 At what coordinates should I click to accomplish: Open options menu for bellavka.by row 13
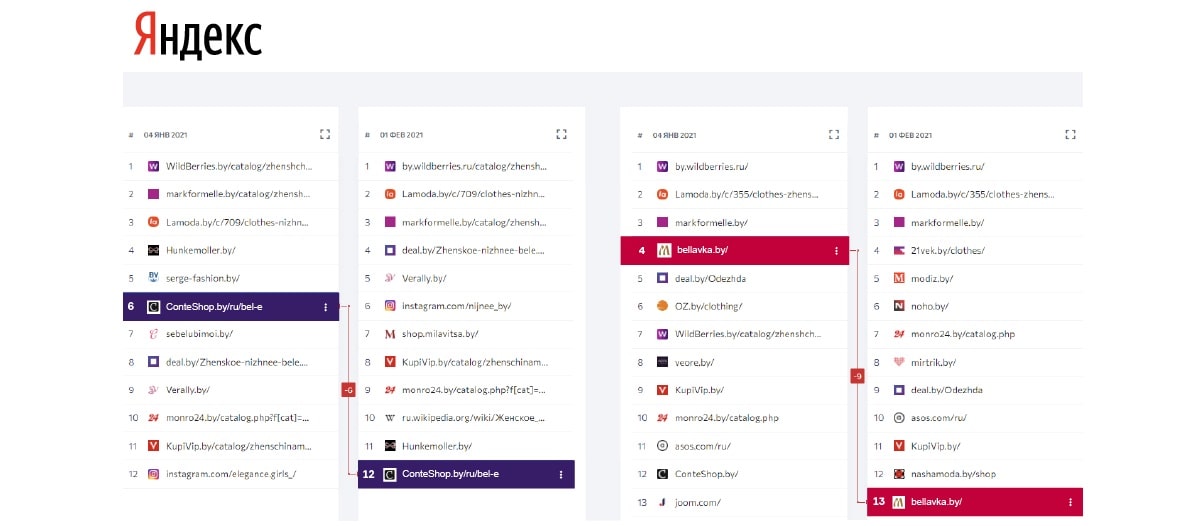[x=1071, y=502]
